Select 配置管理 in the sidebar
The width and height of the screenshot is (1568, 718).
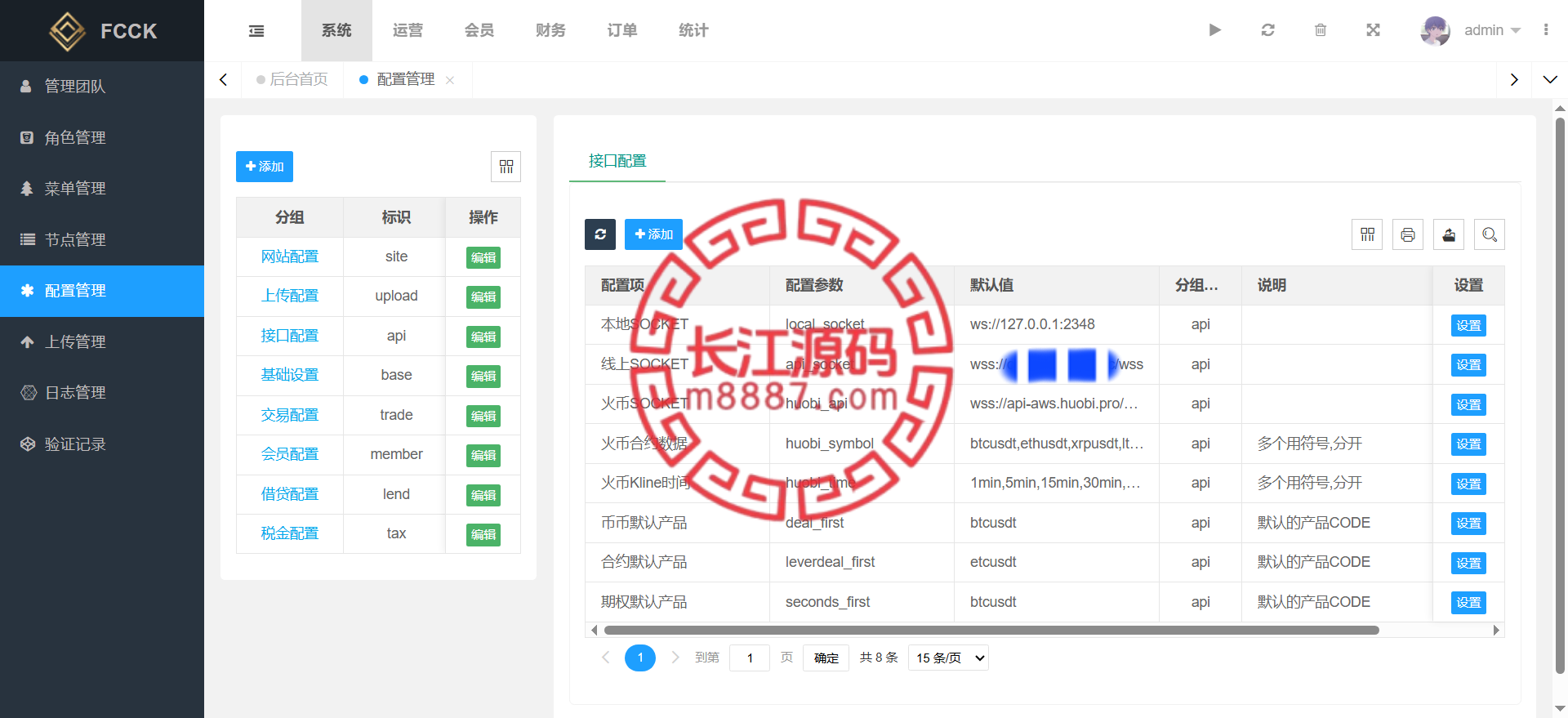[x=102, y=291]
